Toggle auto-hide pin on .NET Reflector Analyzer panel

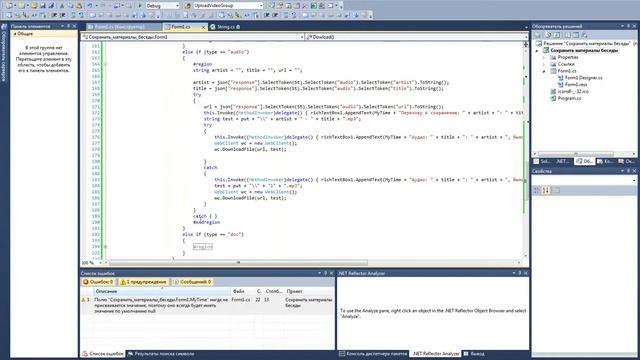(x=520, y=273)
